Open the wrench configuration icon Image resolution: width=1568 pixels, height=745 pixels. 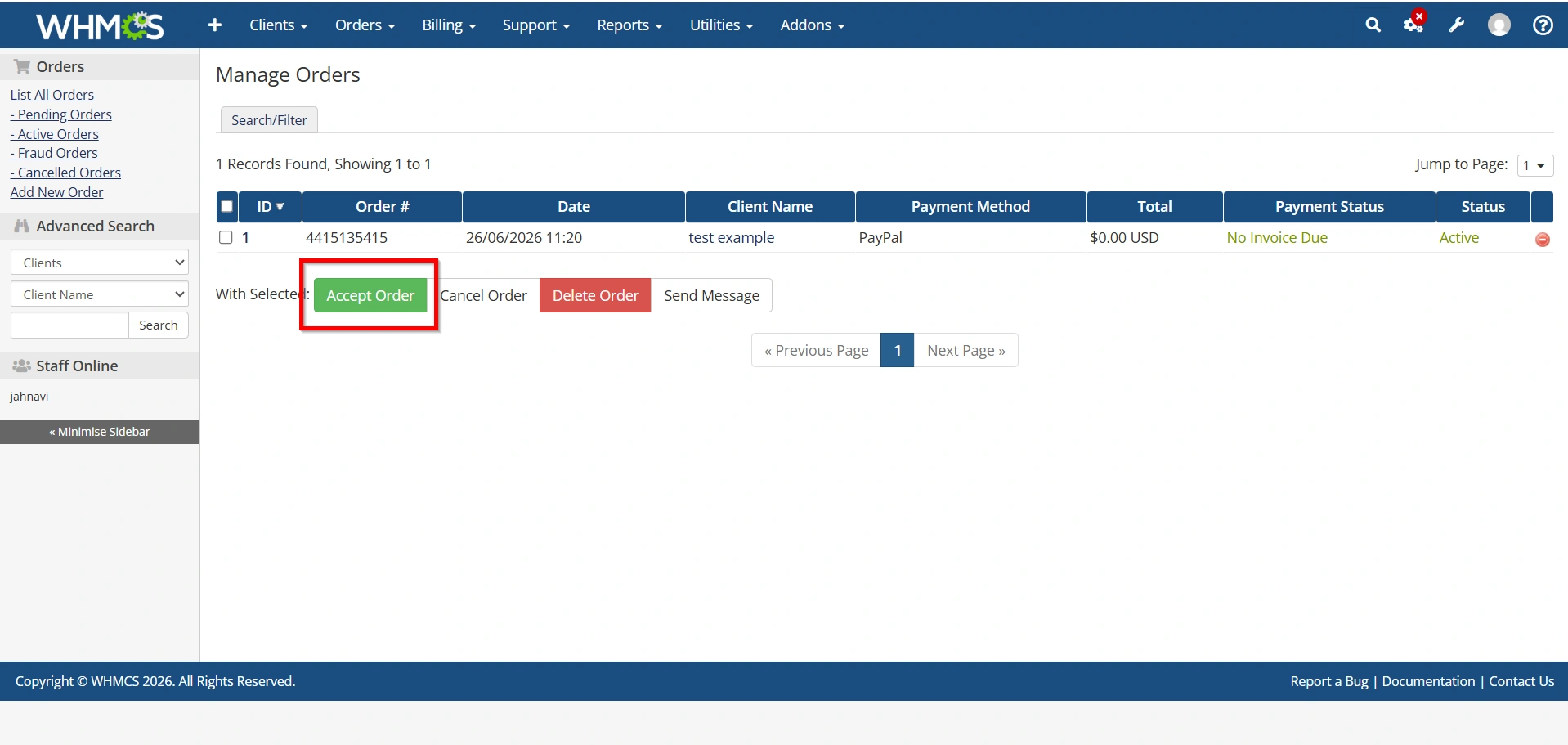tap(1456, 25)
